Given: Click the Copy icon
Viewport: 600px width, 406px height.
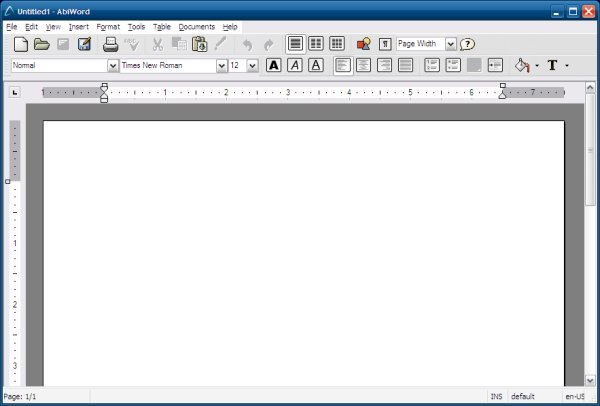Looking at the screenshot, I should click(179, 44).
